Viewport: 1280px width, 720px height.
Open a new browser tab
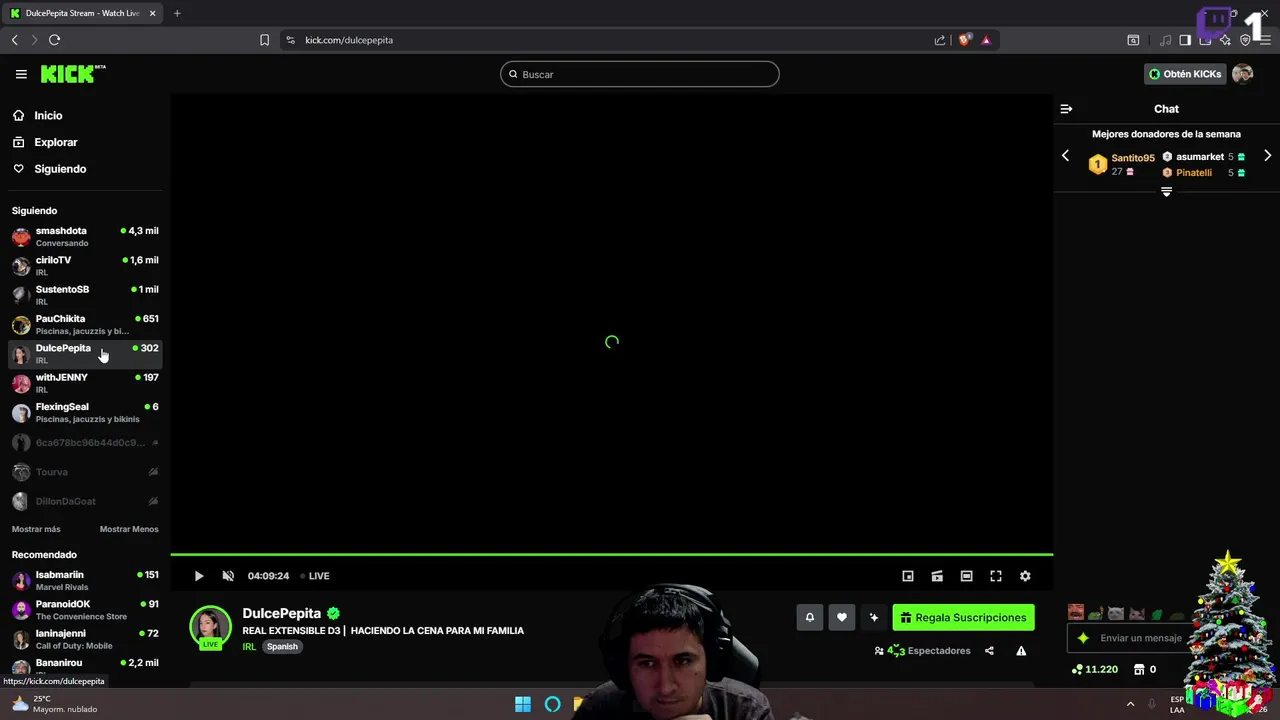point(177,13)
